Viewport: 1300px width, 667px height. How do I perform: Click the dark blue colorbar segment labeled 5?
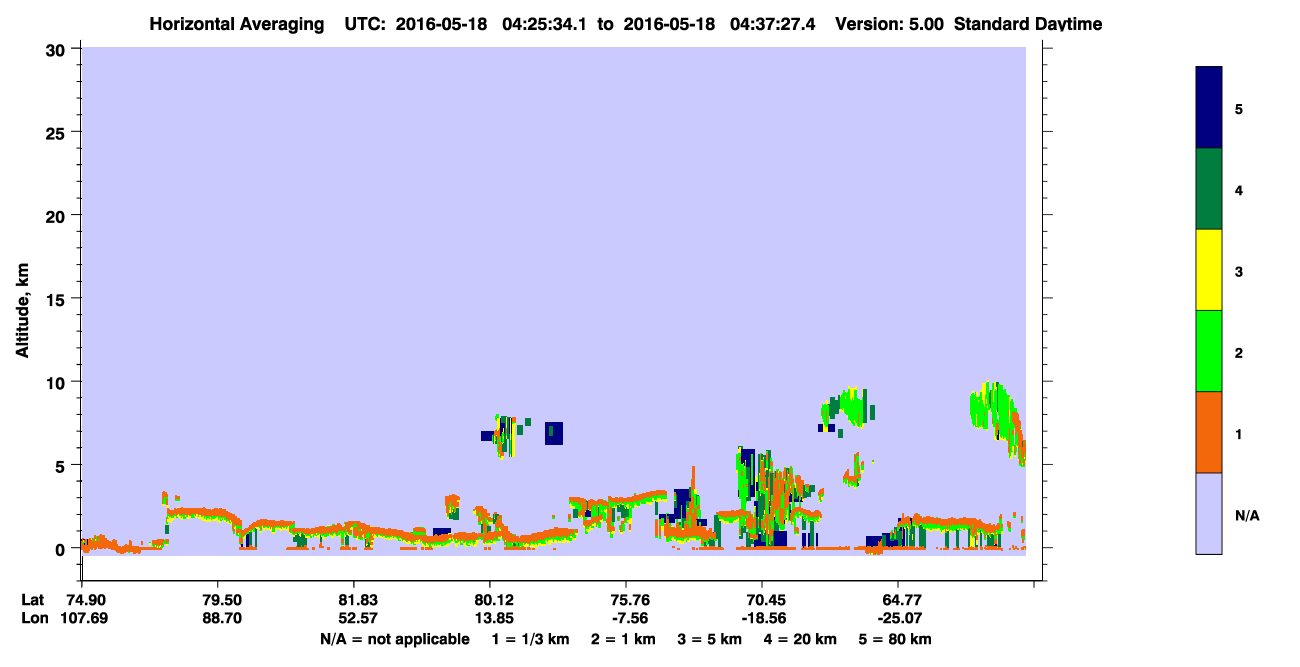1209,108
